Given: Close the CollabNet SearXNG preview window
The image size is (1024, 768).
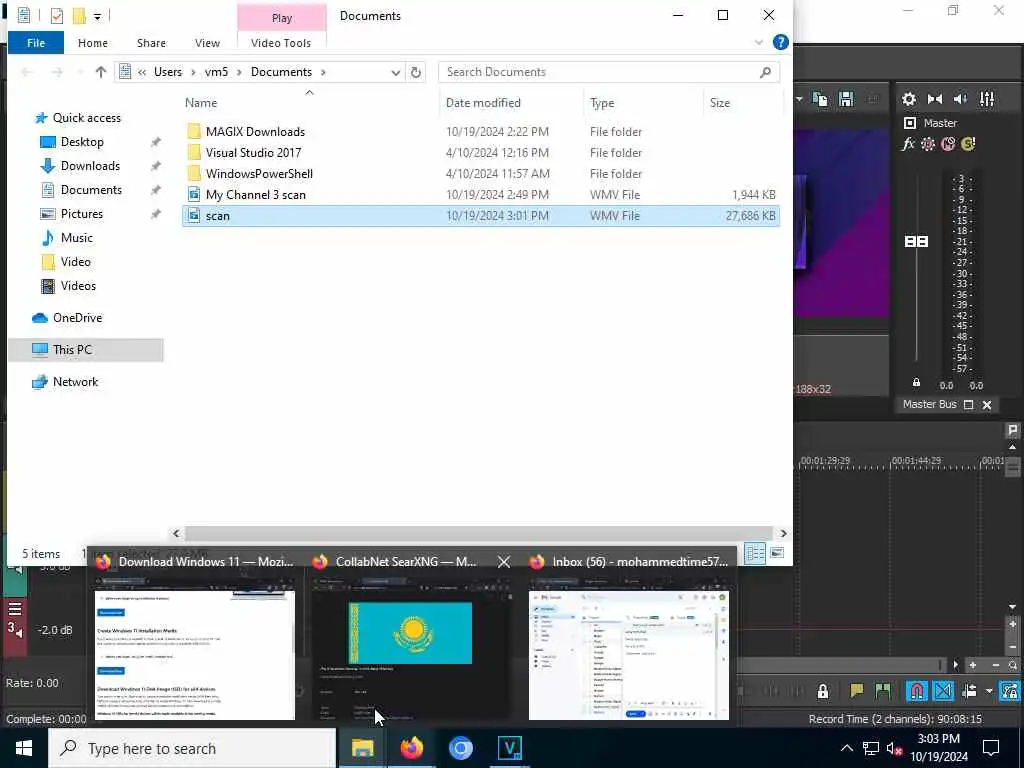Looking at the screenshot, I should (504, 562).
